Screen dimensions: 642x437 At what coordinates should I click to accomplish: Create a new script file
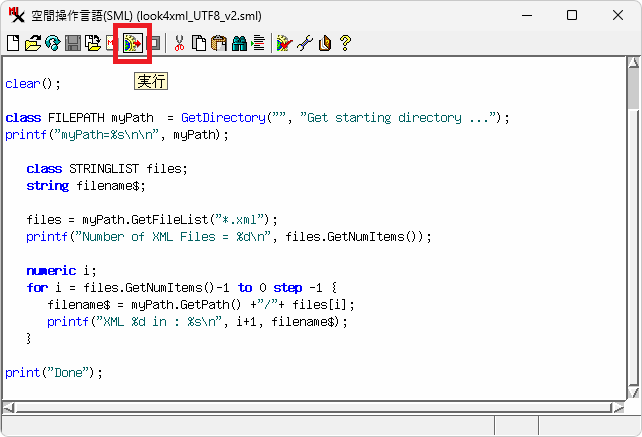pos(13,43)
